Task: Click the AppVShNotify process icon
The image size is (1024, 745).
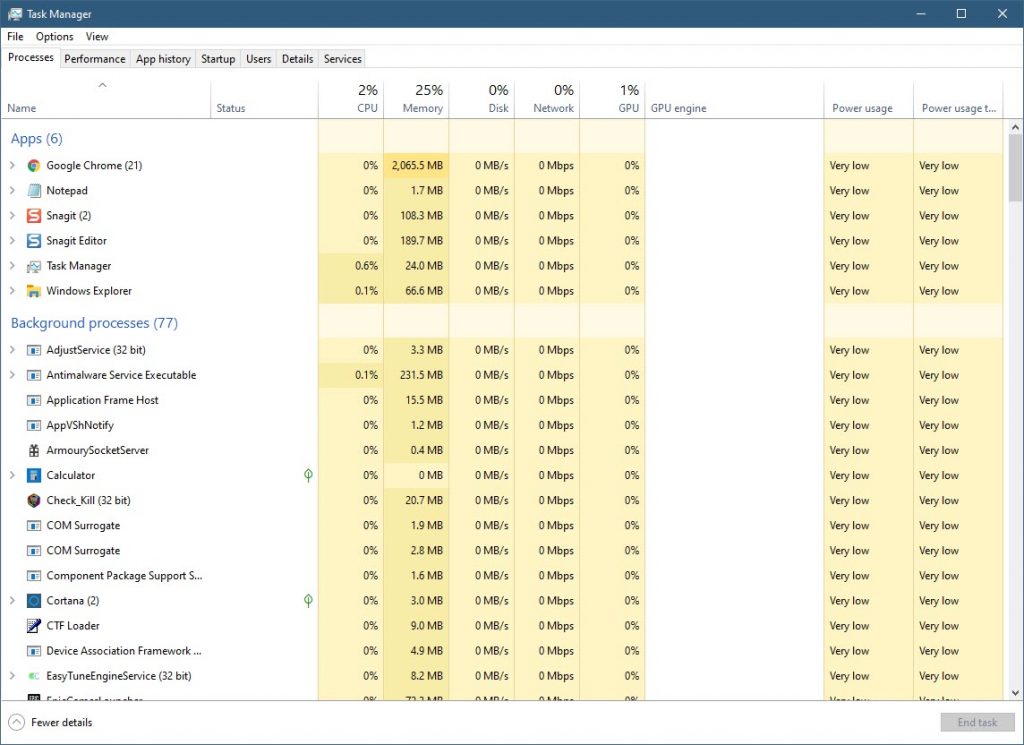Action: 34,426
